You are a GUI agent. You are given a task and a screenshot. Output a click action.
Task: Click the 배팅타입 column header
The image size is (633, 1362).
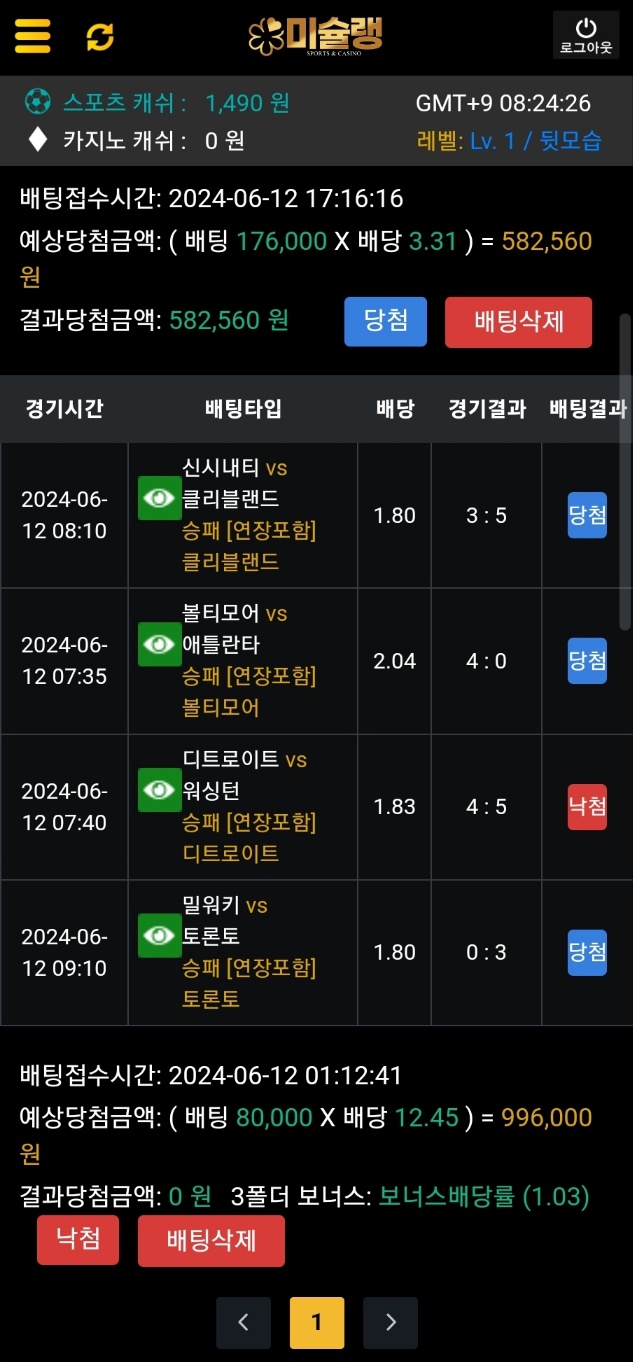243,408
